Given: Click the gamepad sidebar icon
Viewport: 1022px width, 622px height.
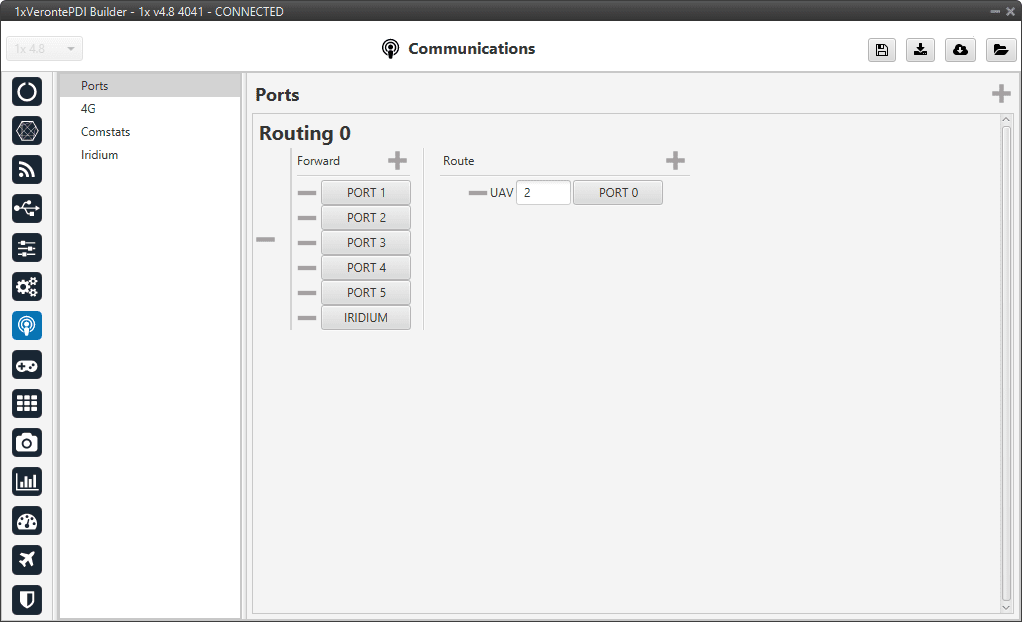Looking at the screenshot, I should click(x=27, y=365).
